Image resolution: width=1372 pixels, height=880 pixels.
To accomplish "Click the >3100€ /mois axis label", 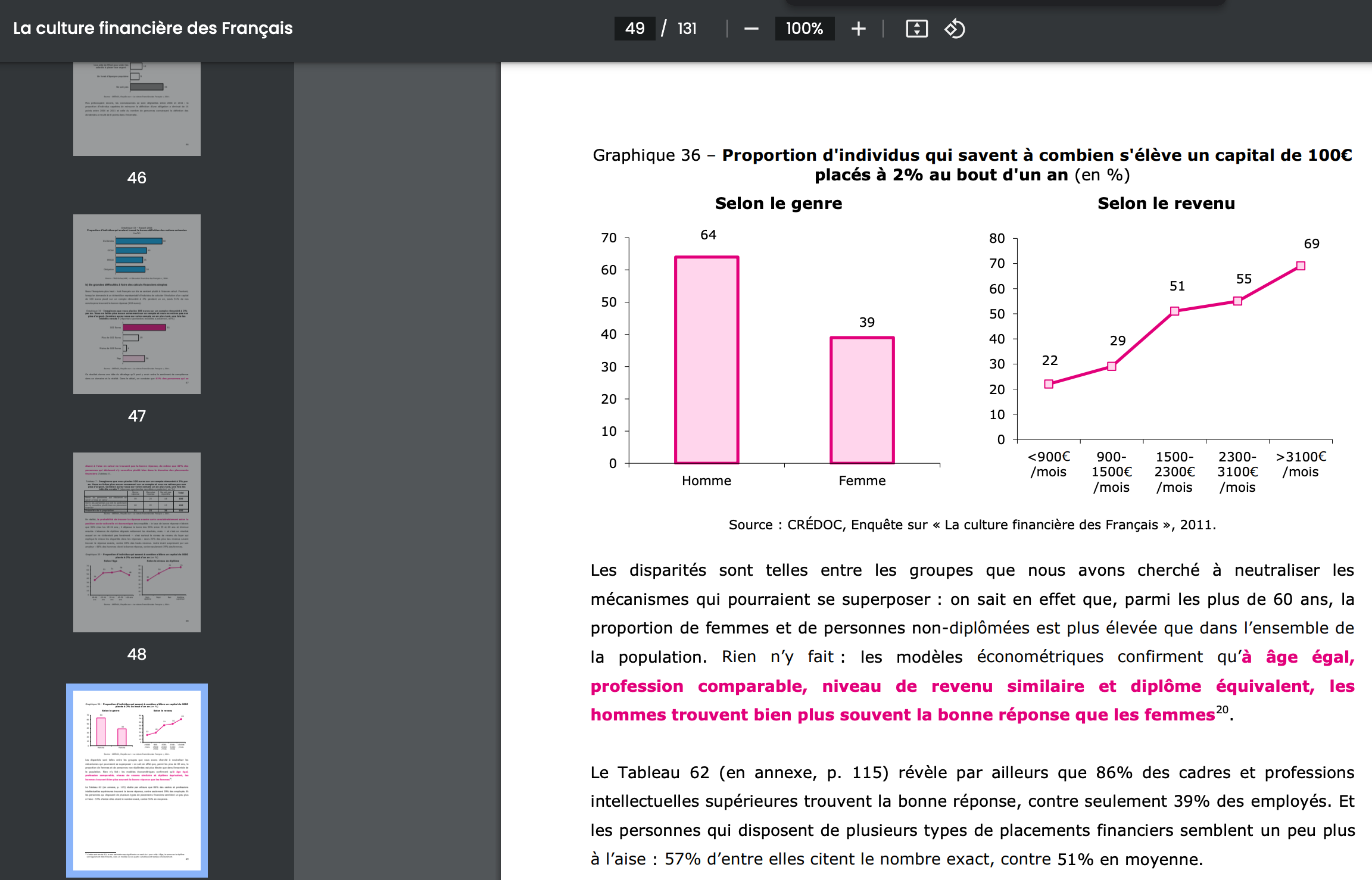I will pos(1301,464).
